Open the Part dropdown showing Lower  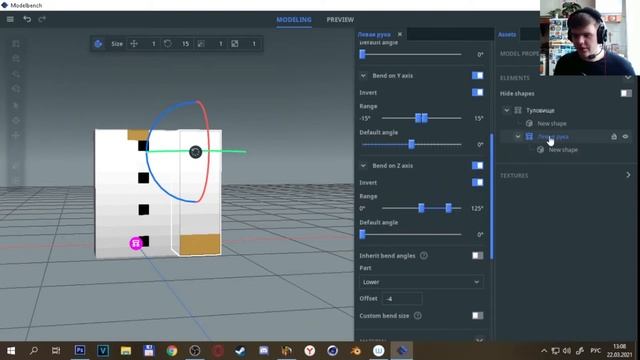click(421, 282)
